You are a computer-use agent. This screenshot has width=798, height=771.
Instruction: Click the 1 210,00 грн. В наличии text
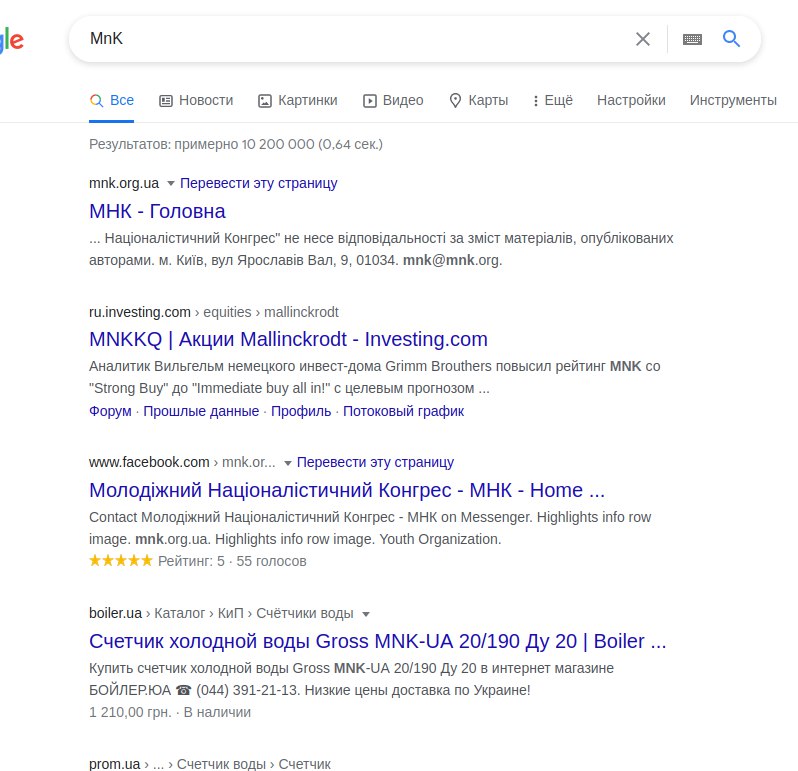coord(170,712)
